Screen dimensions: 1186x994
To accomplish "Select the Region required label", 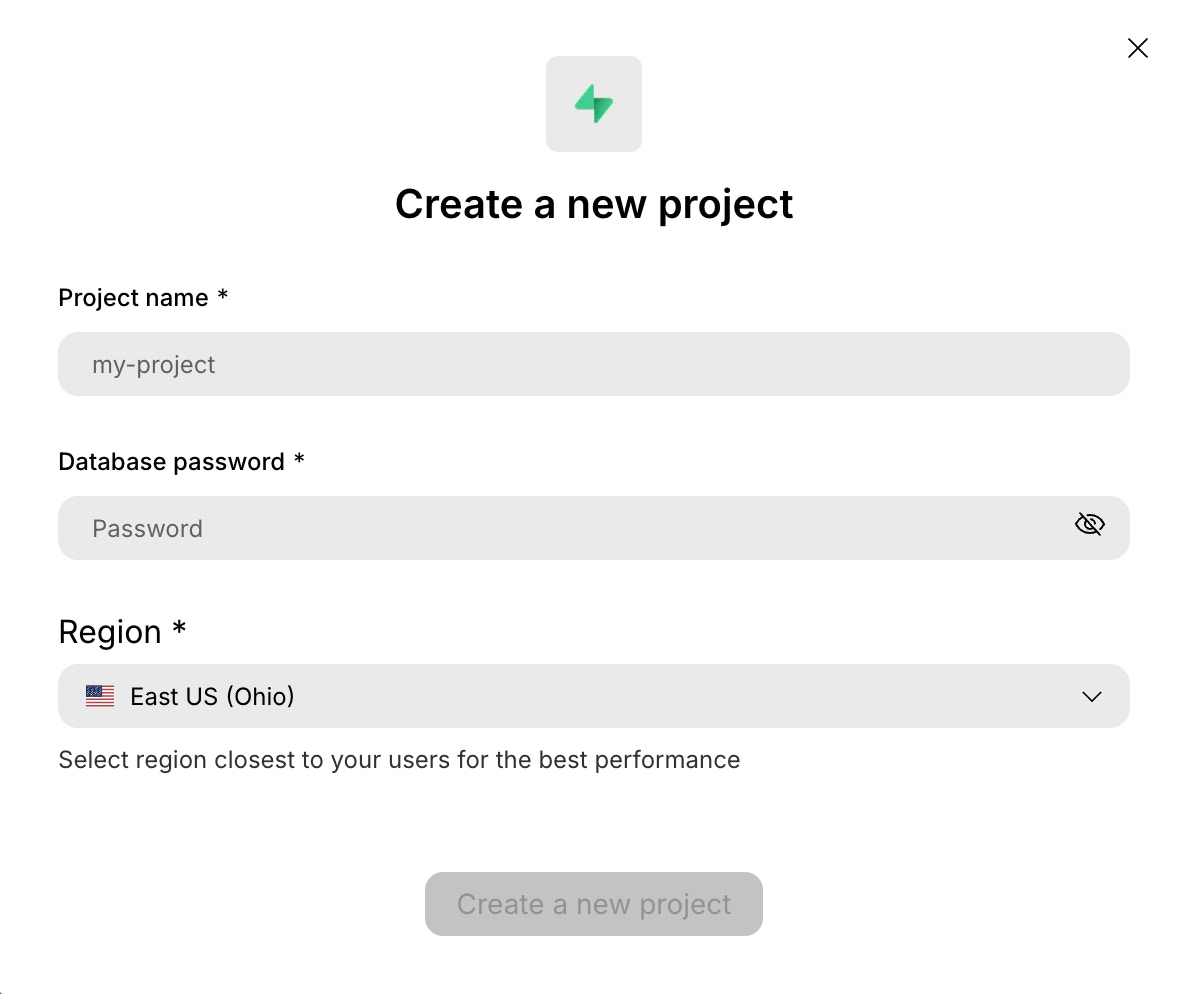I will 122,631.
